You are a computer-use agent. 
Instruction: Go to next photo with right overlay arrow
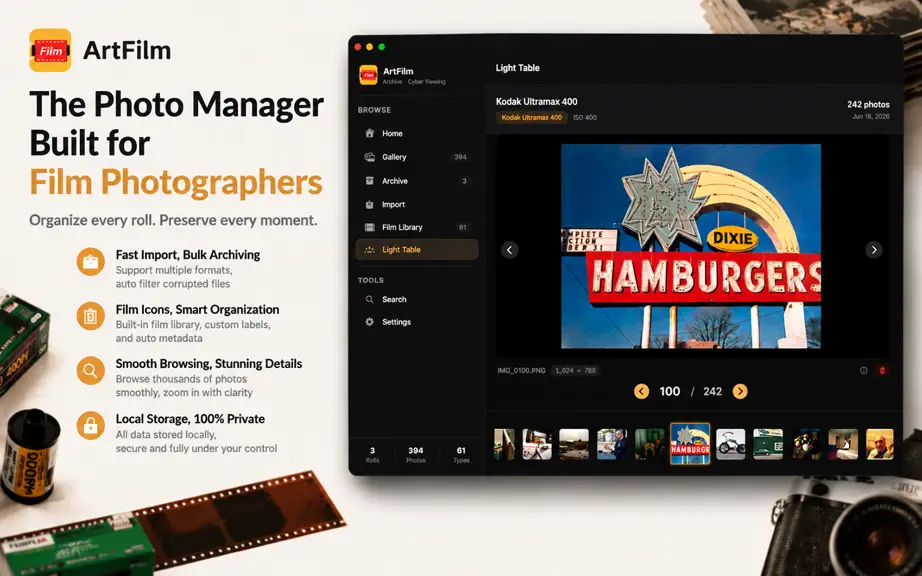(x=874, y=250)
